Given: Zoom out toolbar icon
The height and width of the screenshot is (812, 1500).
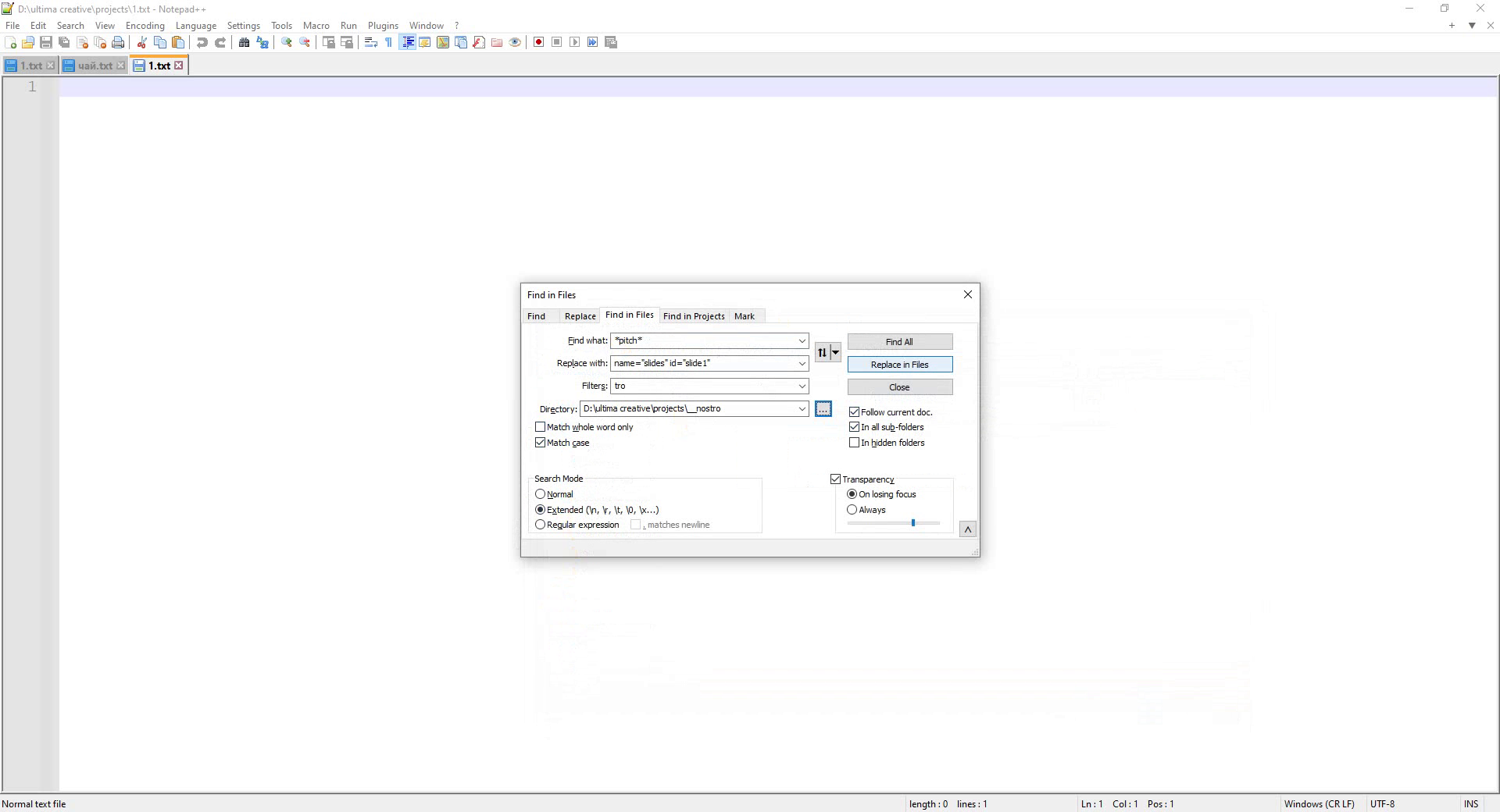Looking at the screenshot, I should (x=305, y=42).
